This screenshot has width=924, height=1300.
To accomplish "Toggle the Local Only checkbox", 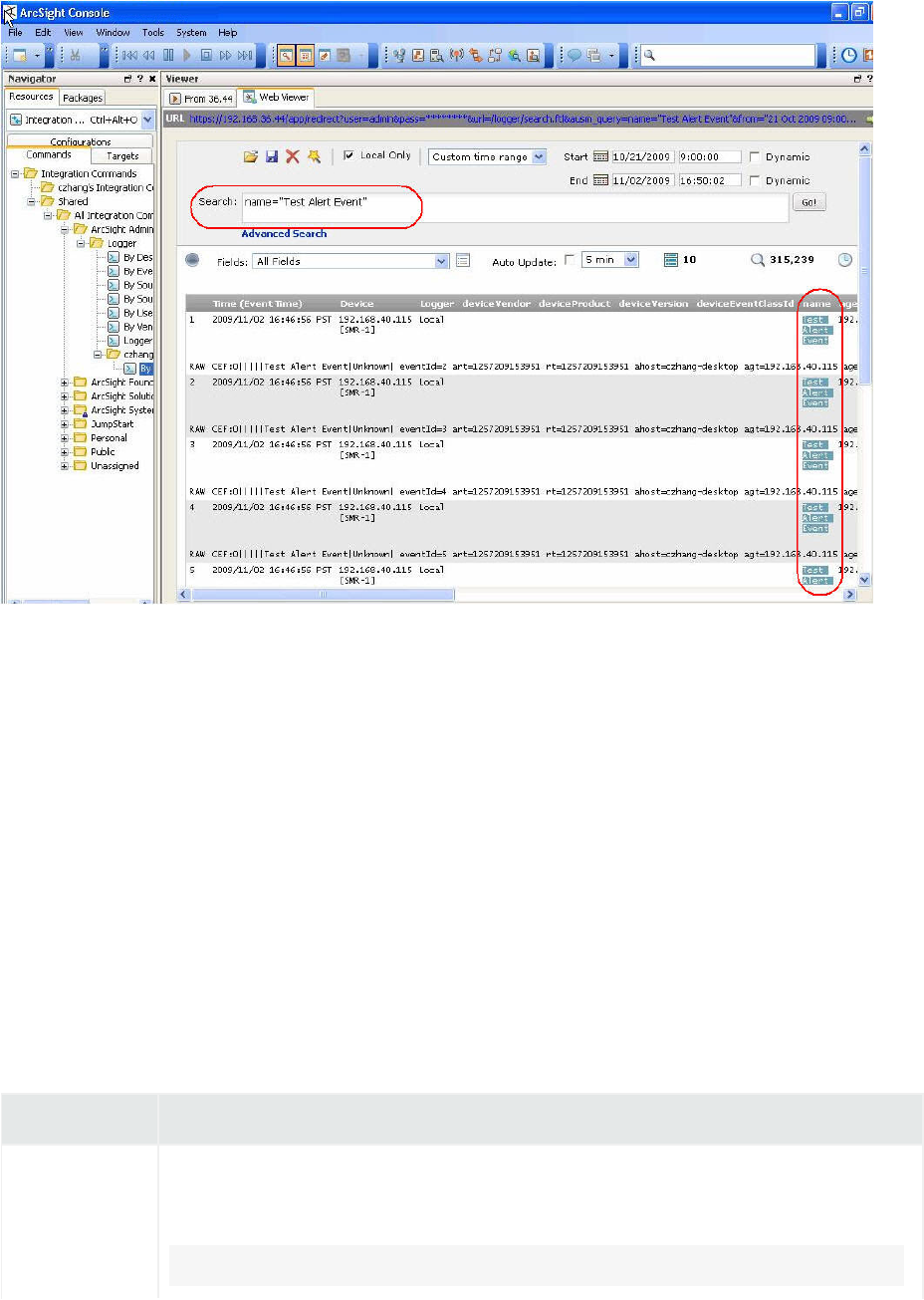I will tap(348, 155).
